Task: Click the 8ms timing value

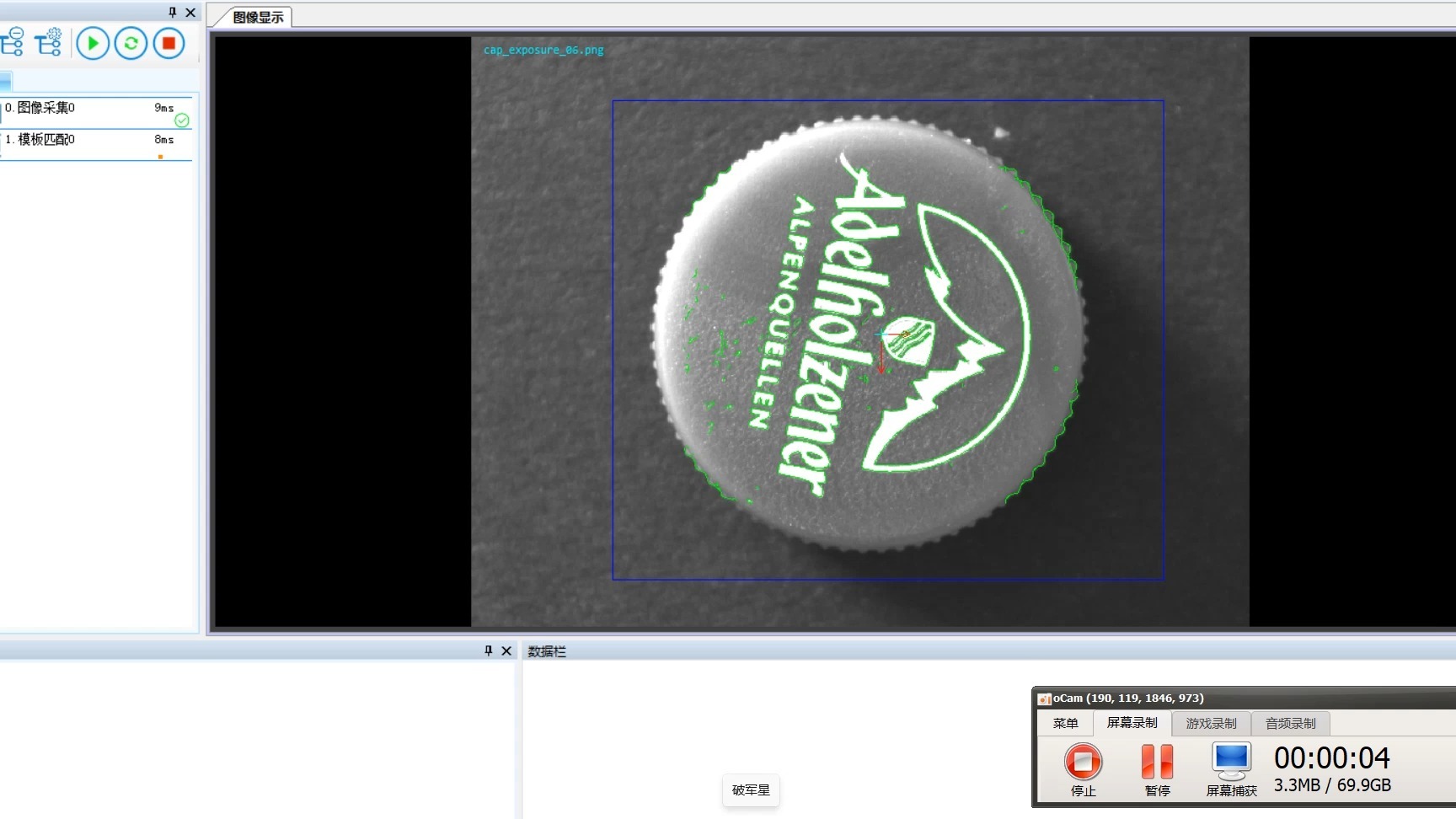Action: (164, 140)
